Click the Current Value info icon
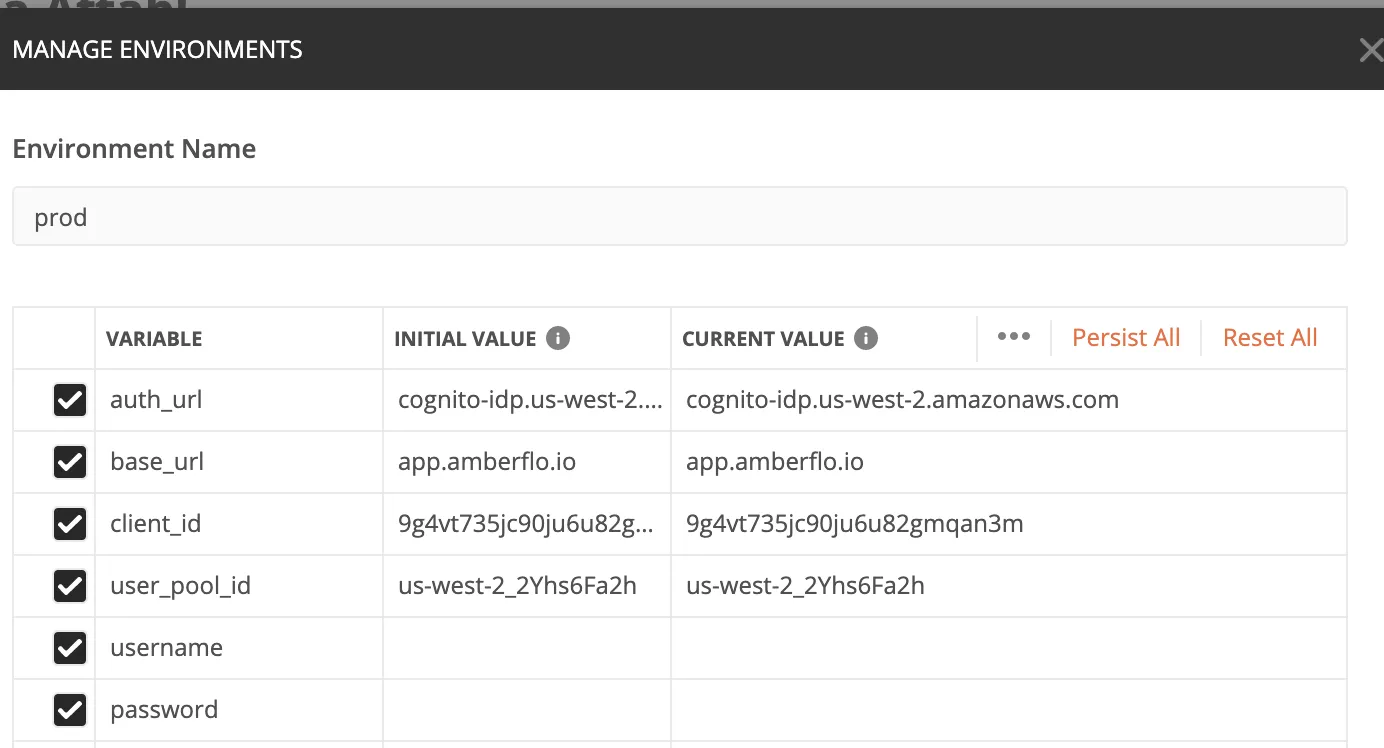Viewport: 1384px width, 748px height. 866,338
